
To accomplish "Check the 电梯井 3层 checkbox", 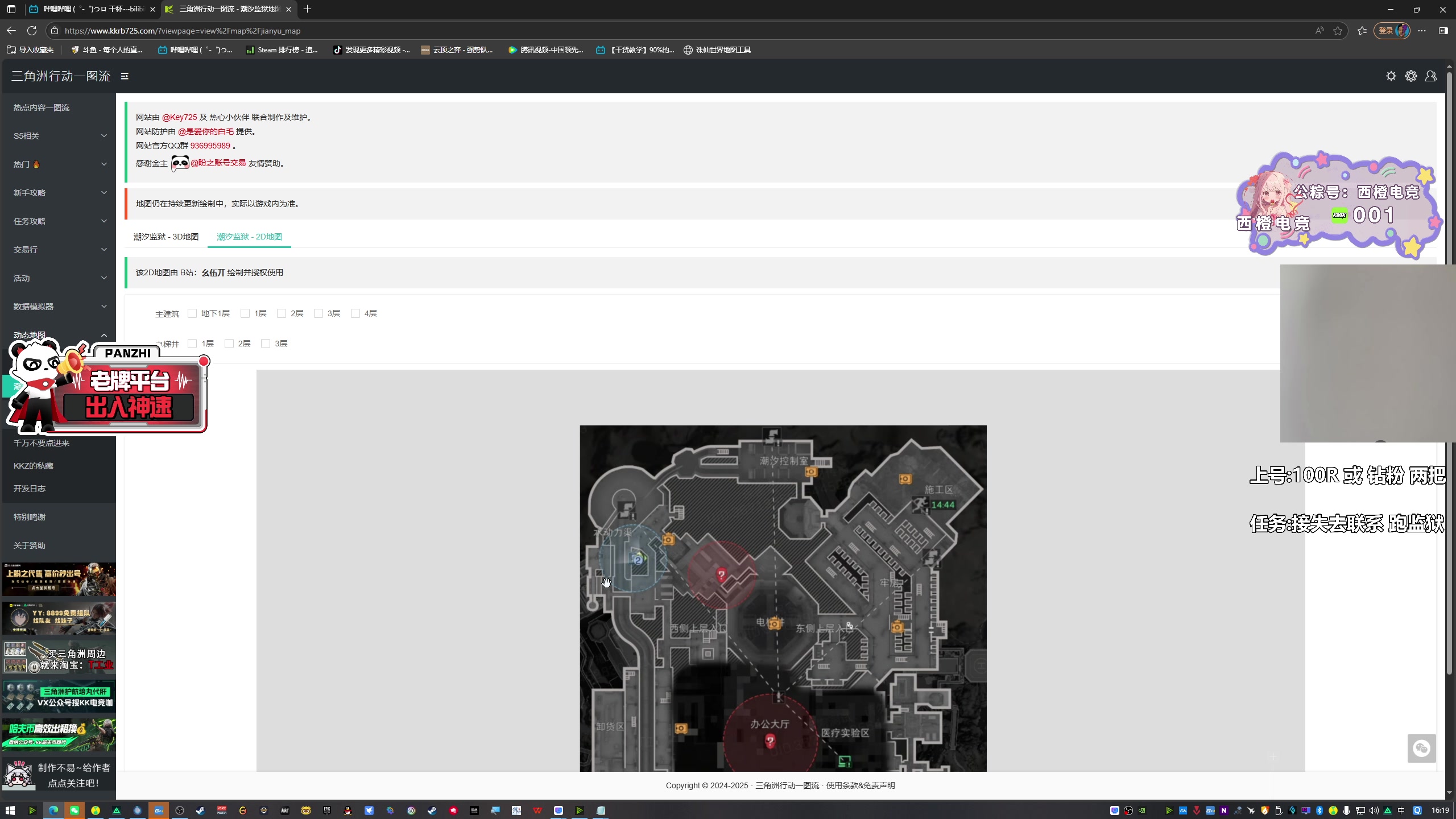I will tap(266, 344).
